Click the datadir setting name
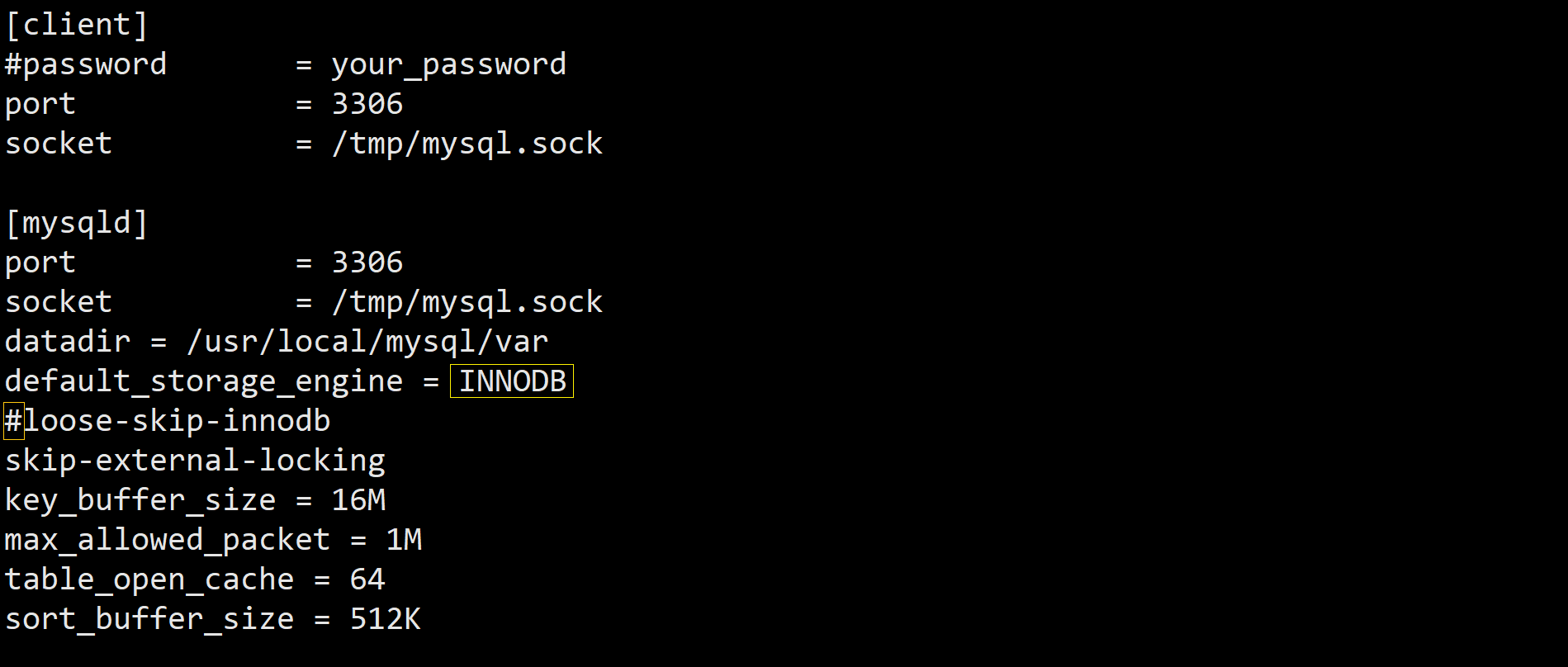Screen dimensions: 1568x667 pyautogui.click(x=68, y=342)
